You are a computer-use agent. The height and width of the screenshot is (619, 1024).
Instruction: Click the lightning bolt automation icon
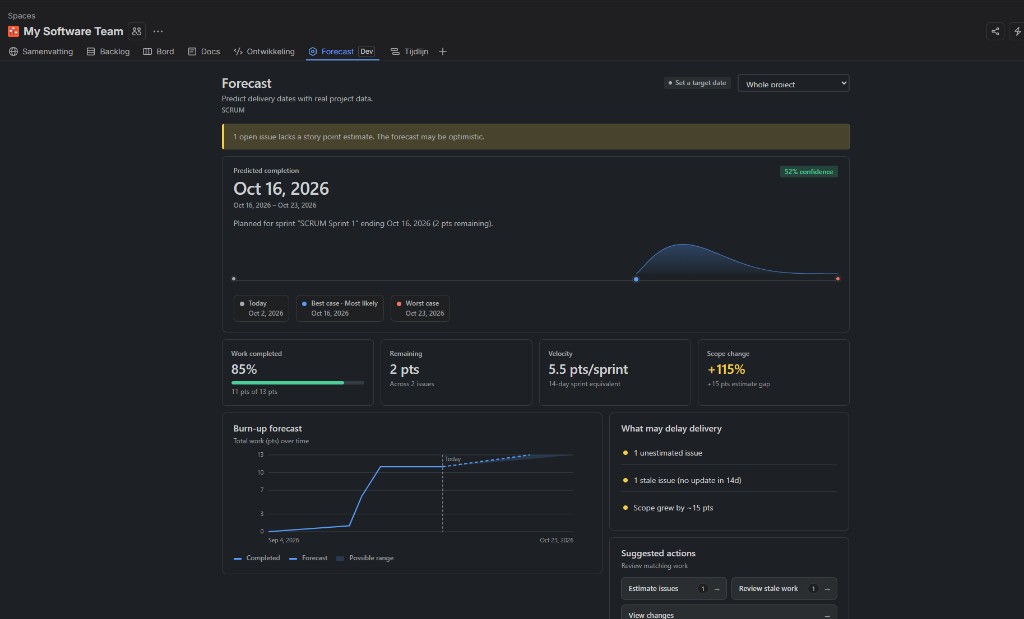(1017, 31)
